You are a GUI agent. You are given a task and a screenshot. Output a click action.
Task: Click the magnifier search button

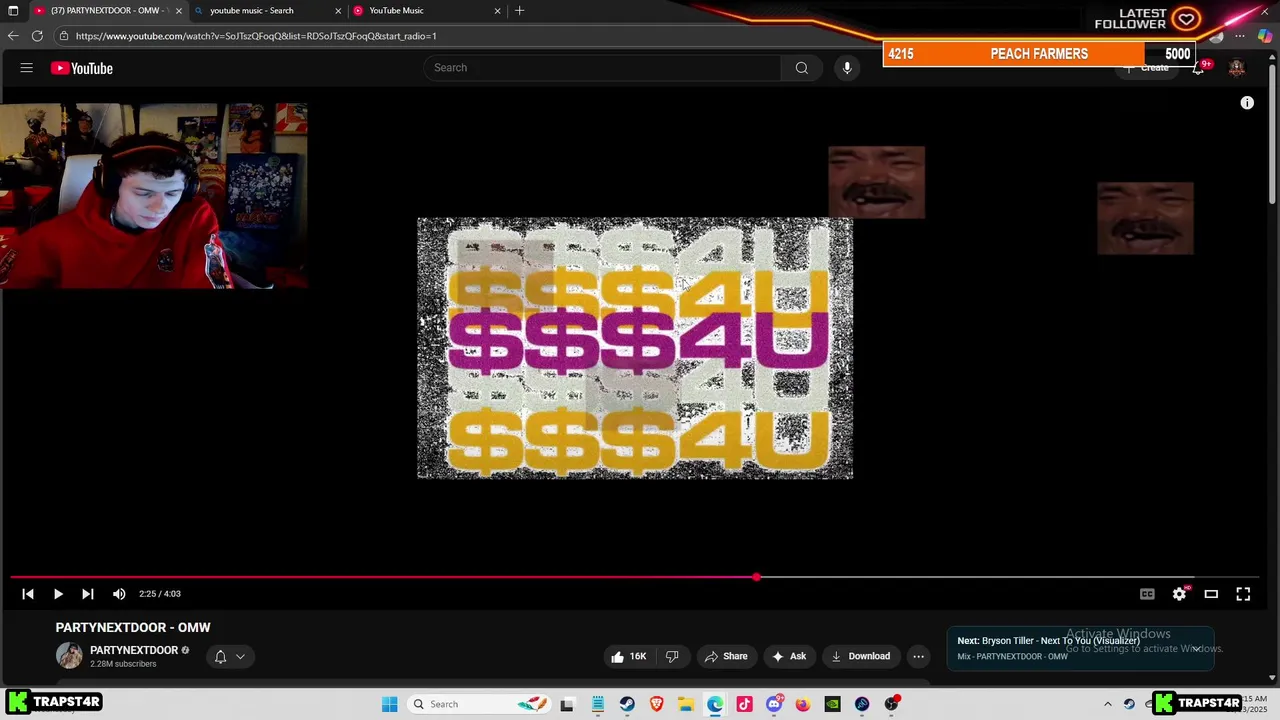(801, 68)
